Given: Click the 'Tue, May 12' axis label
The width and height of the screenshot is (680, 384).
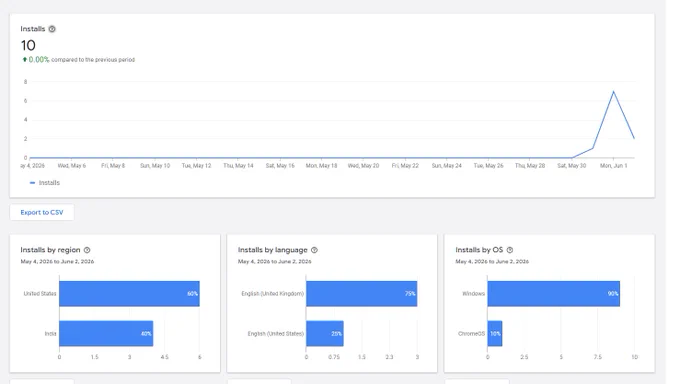Looking at the screenshot, I should pos(196,166).
